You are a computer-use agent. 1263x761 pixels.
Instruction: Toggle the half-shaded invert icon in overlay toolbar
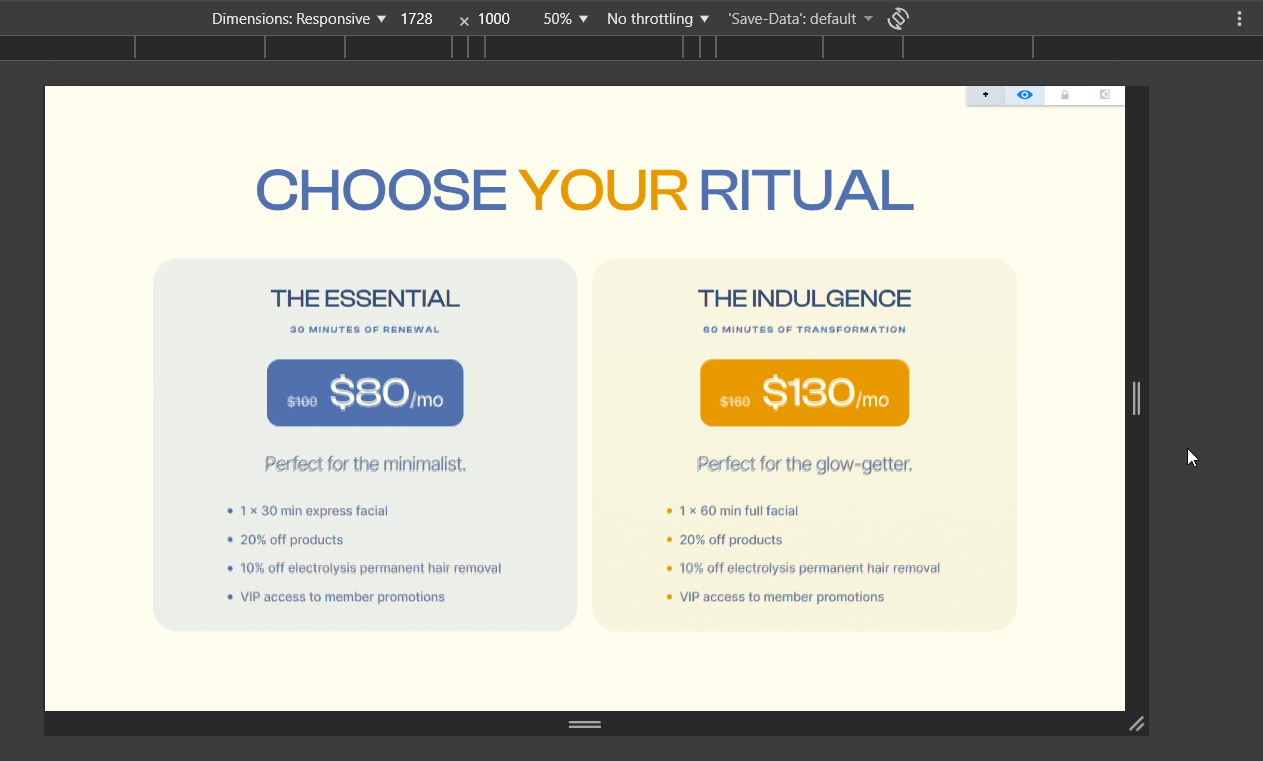coord(1105,95)
